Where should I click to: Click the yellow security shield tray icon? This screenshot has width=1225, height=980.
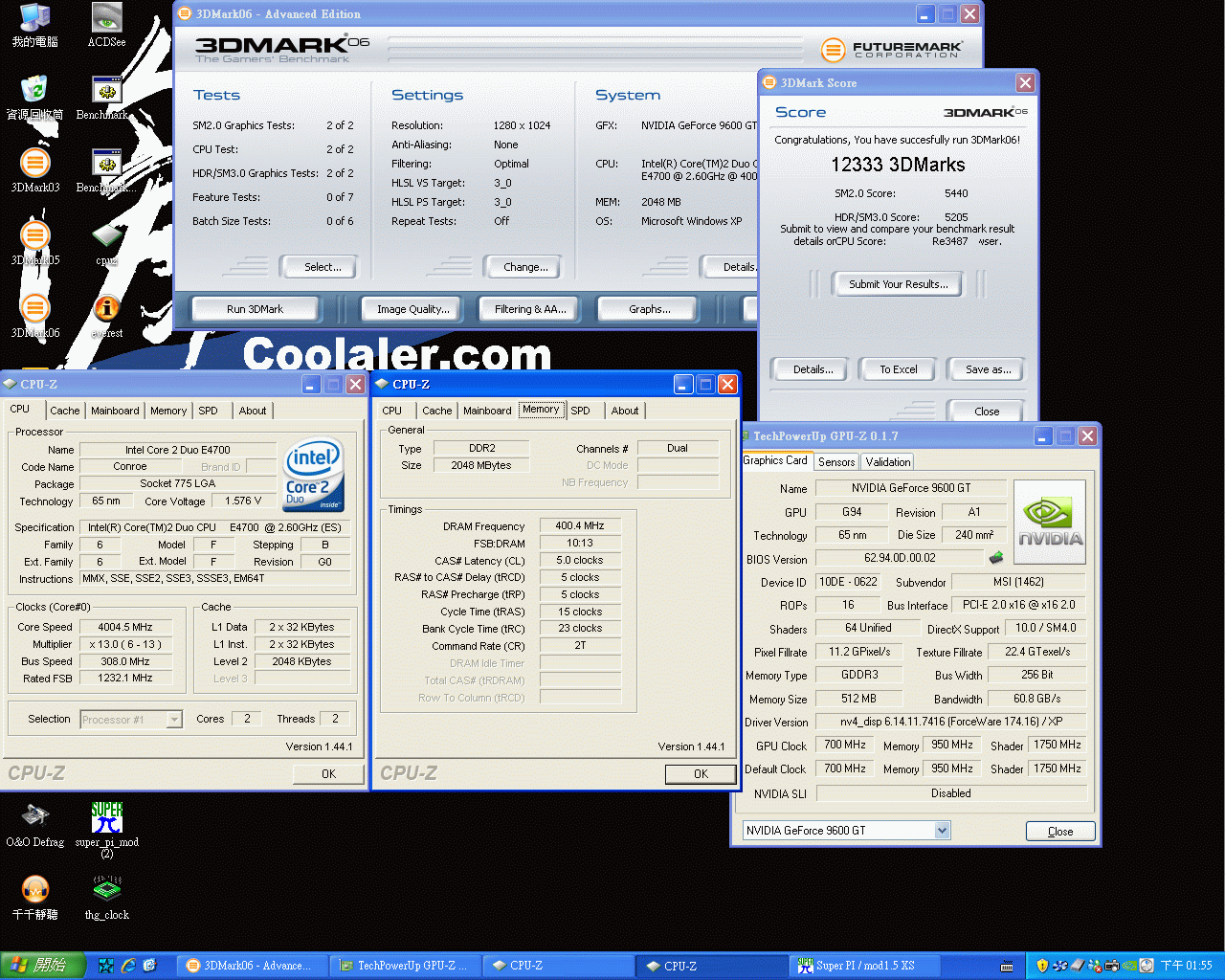[1042, 966]
